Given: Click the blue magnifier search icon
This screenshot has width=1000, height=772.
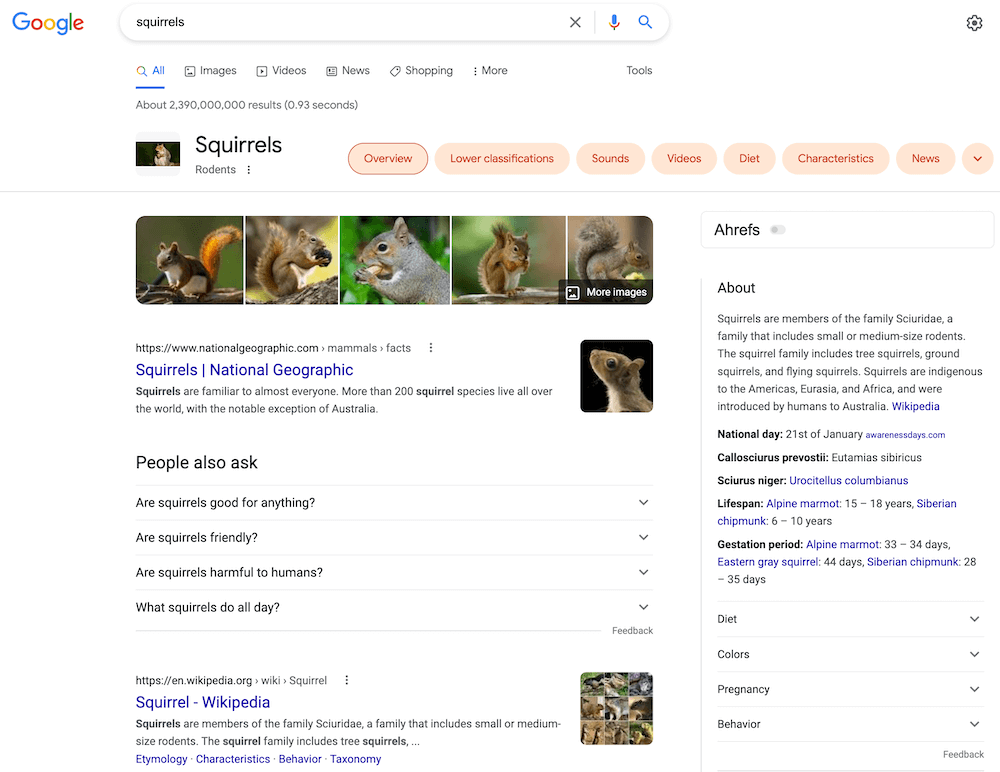Looking at the screenshot, I should pyautogui.click(x=645, y=22).
